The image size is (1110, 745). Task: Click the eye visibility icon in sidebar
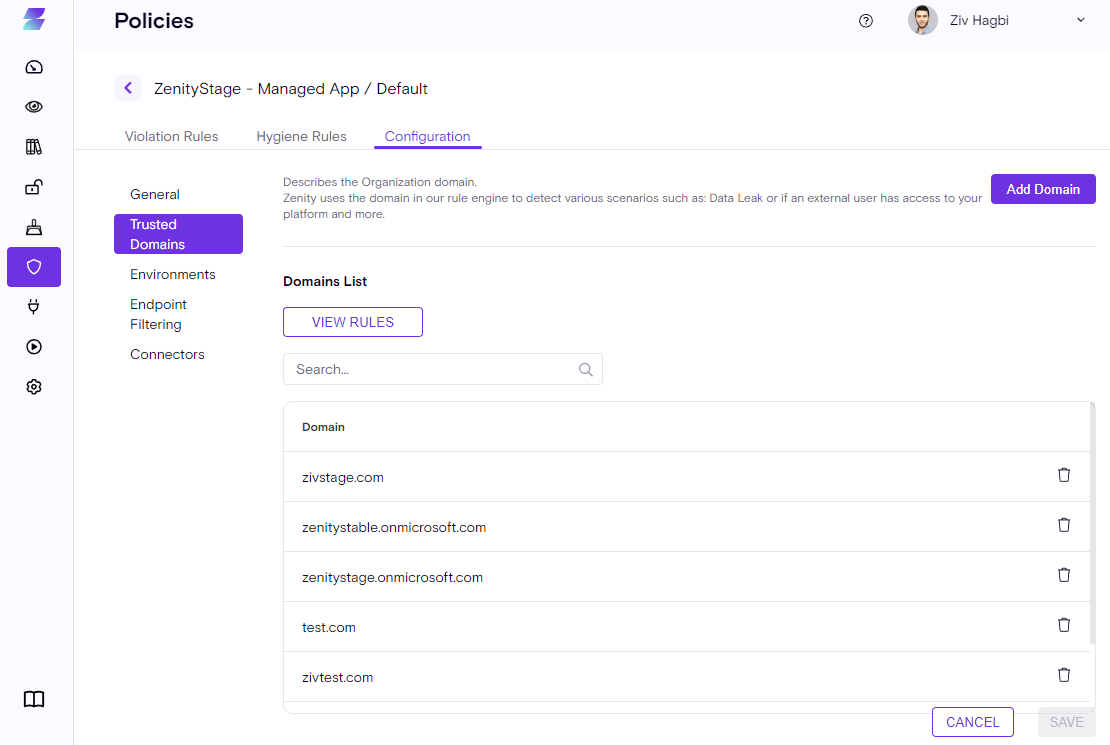pyautogui.click(x=34, y=107)
